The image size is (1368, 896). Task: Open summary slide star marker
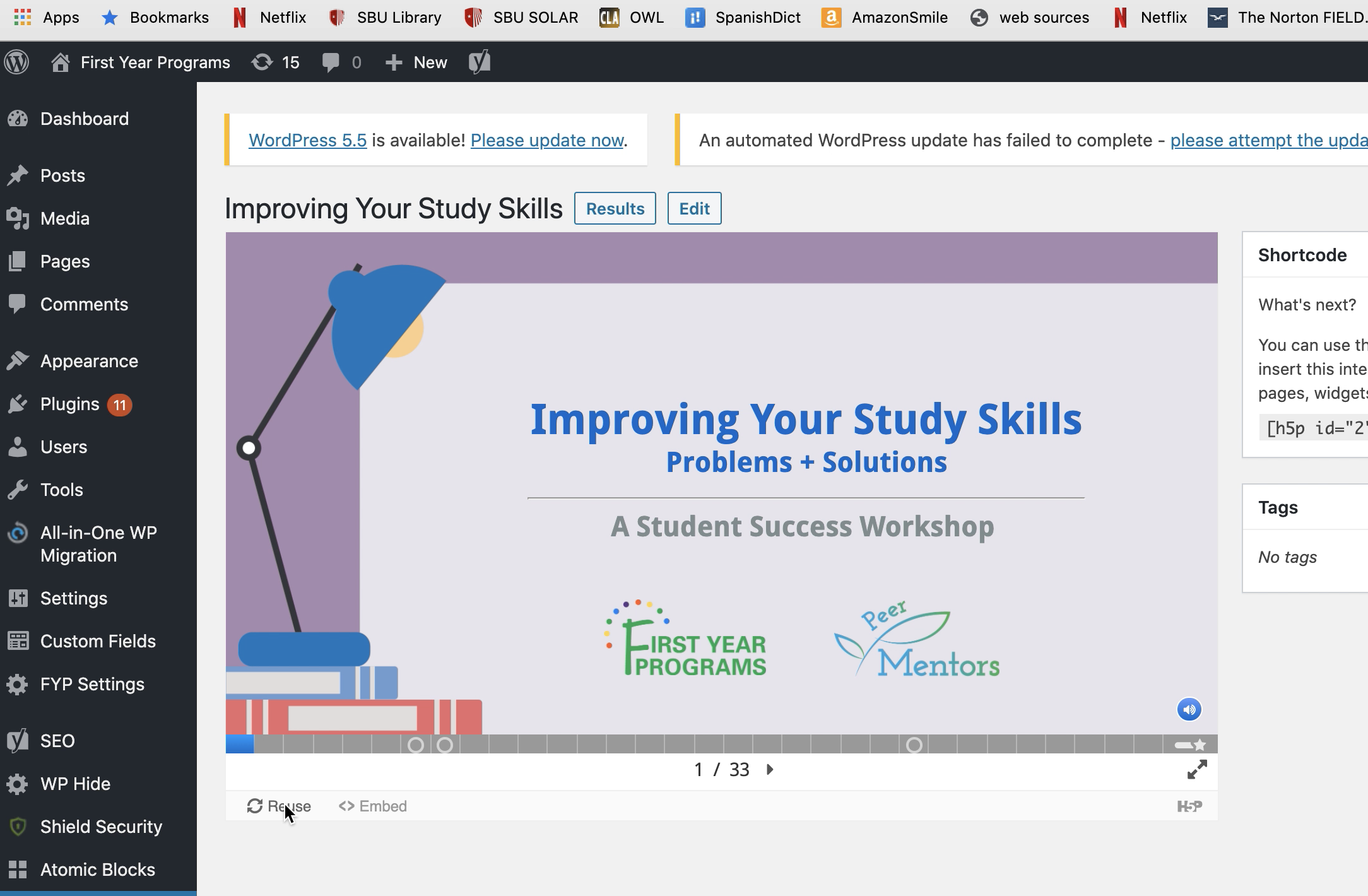click(x=1191, y=745)
